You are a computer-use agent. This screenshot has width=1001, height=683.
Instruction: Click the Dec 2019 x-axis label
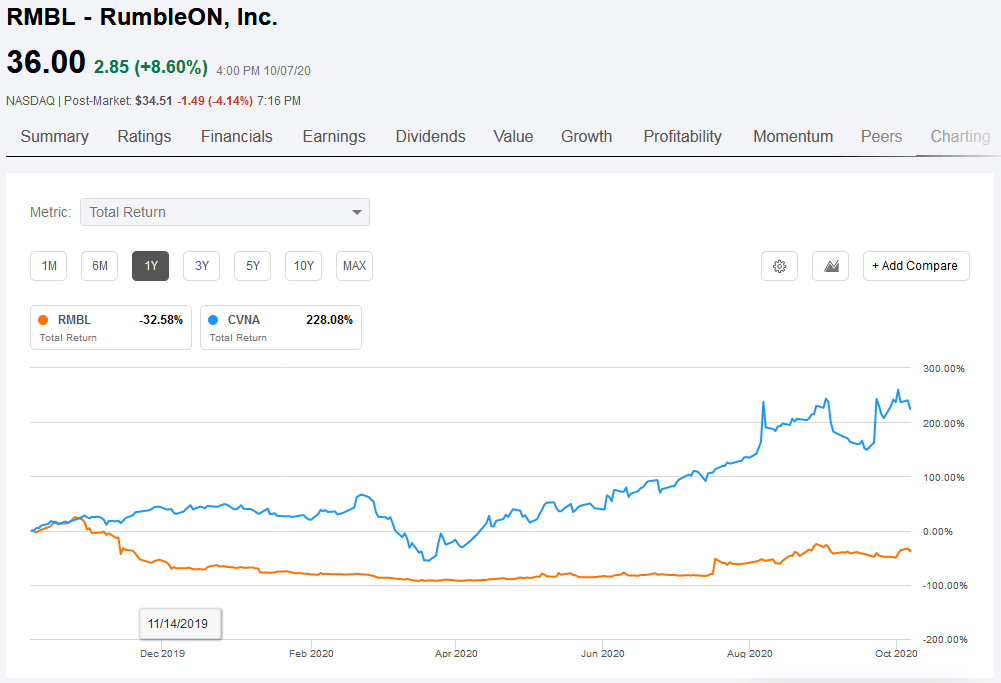click(x=162, y=654)
